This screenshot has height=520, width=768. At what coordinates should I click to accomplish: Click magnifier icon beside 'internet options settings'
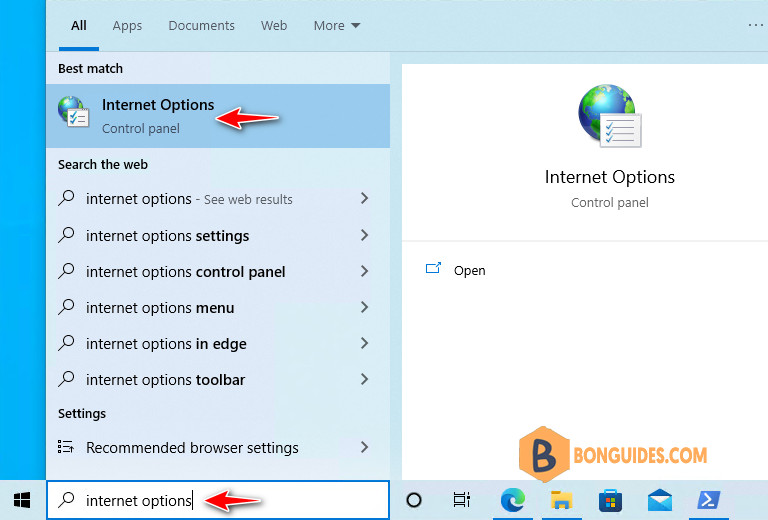(x=66, y=235)
